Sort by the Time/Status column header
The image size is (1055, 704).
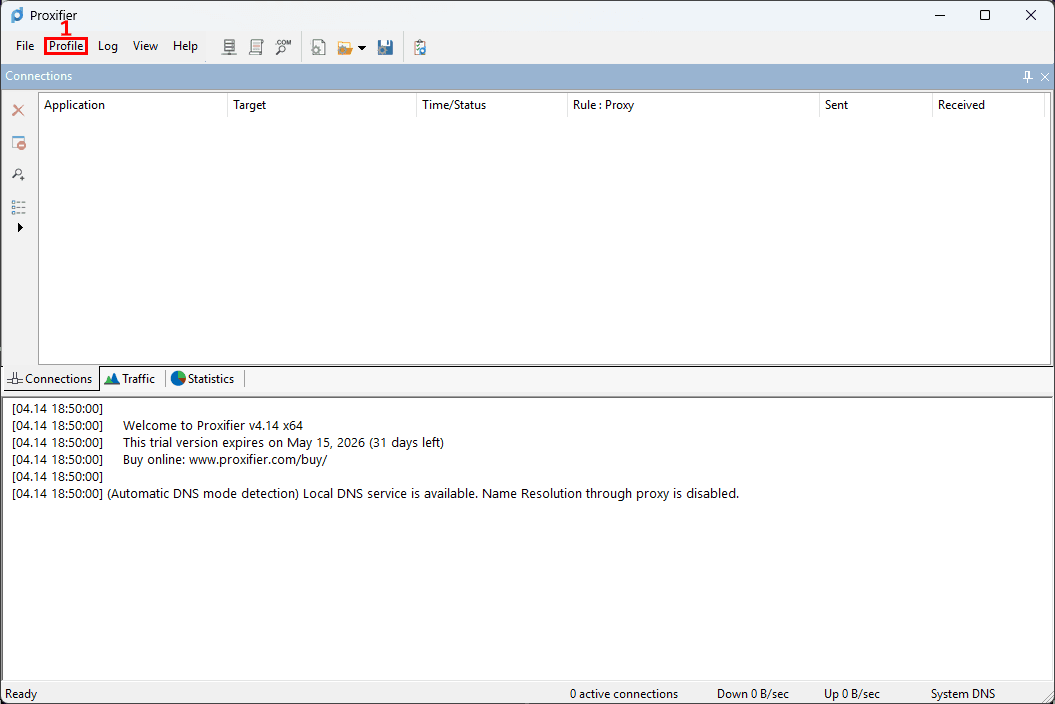[492, 105]
